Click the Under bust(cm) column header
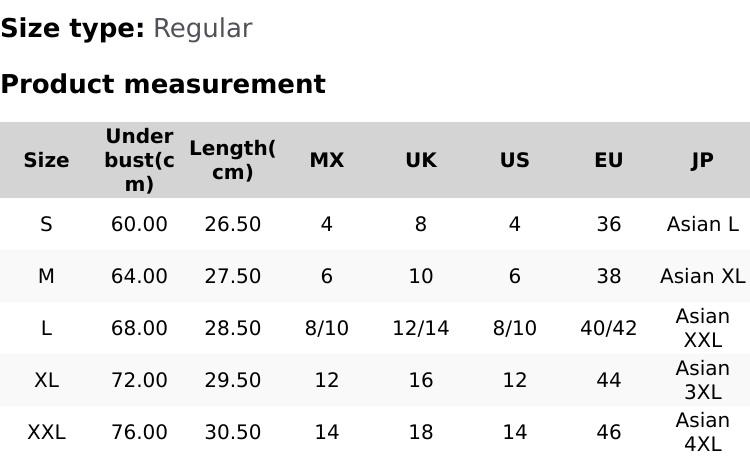Image resolution: width=750 pixels, height=458 pixels. 139,160
